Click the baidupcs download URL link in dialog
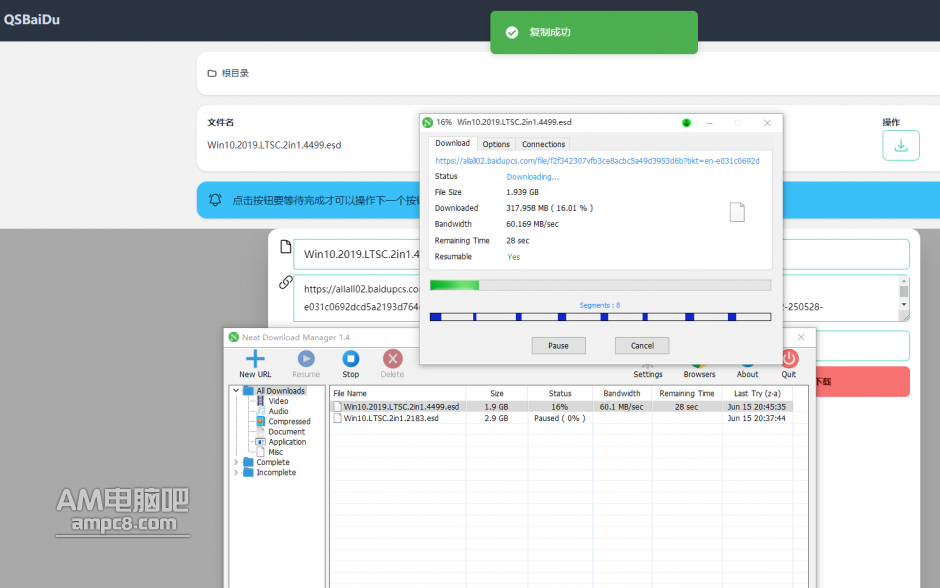Screen dimensions: 940x588 click(597, 161)
